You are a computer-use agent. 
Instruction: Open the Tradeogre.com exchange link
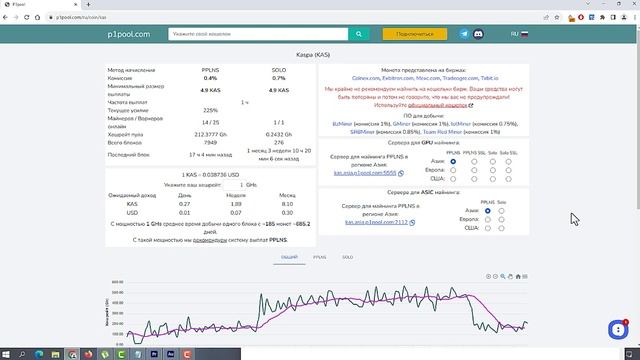tap(460, 78)
